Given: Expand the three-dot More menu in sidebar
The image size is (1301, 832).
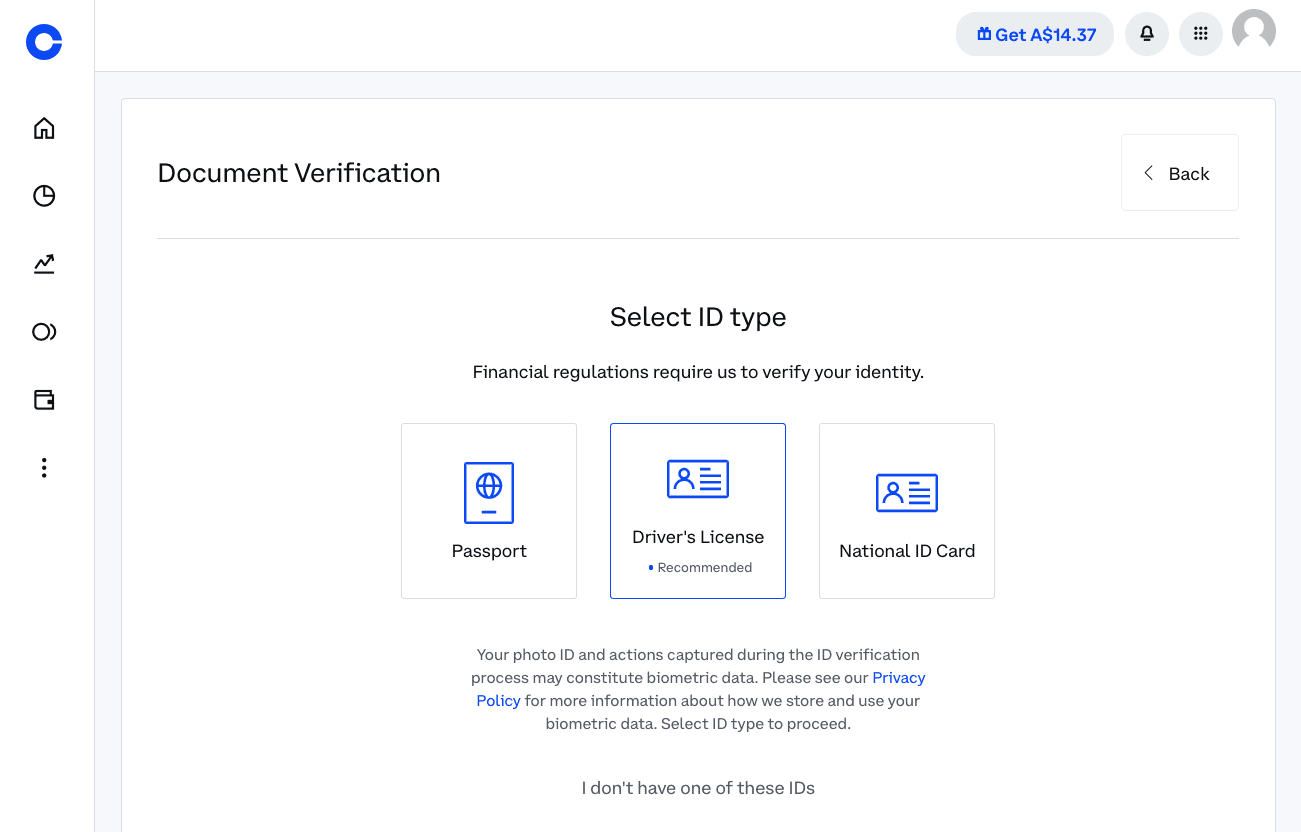Looking at the screenshot, I should click(43, 467).
